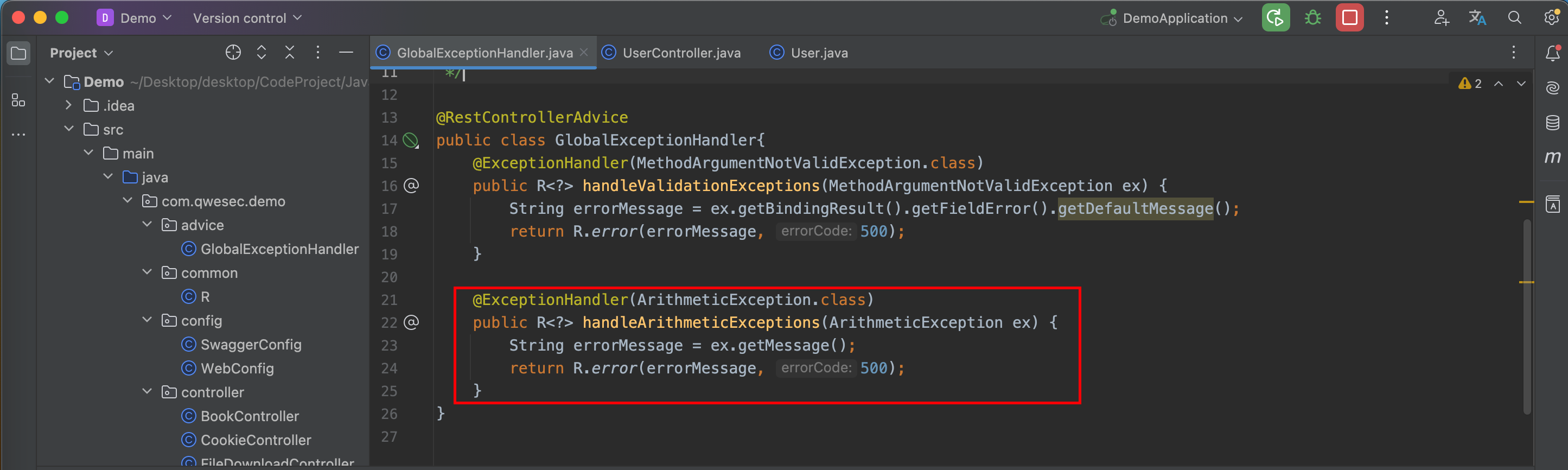Open the Maven tool window
Viewport: 1568px width, 470px height.
[1552, 157]
